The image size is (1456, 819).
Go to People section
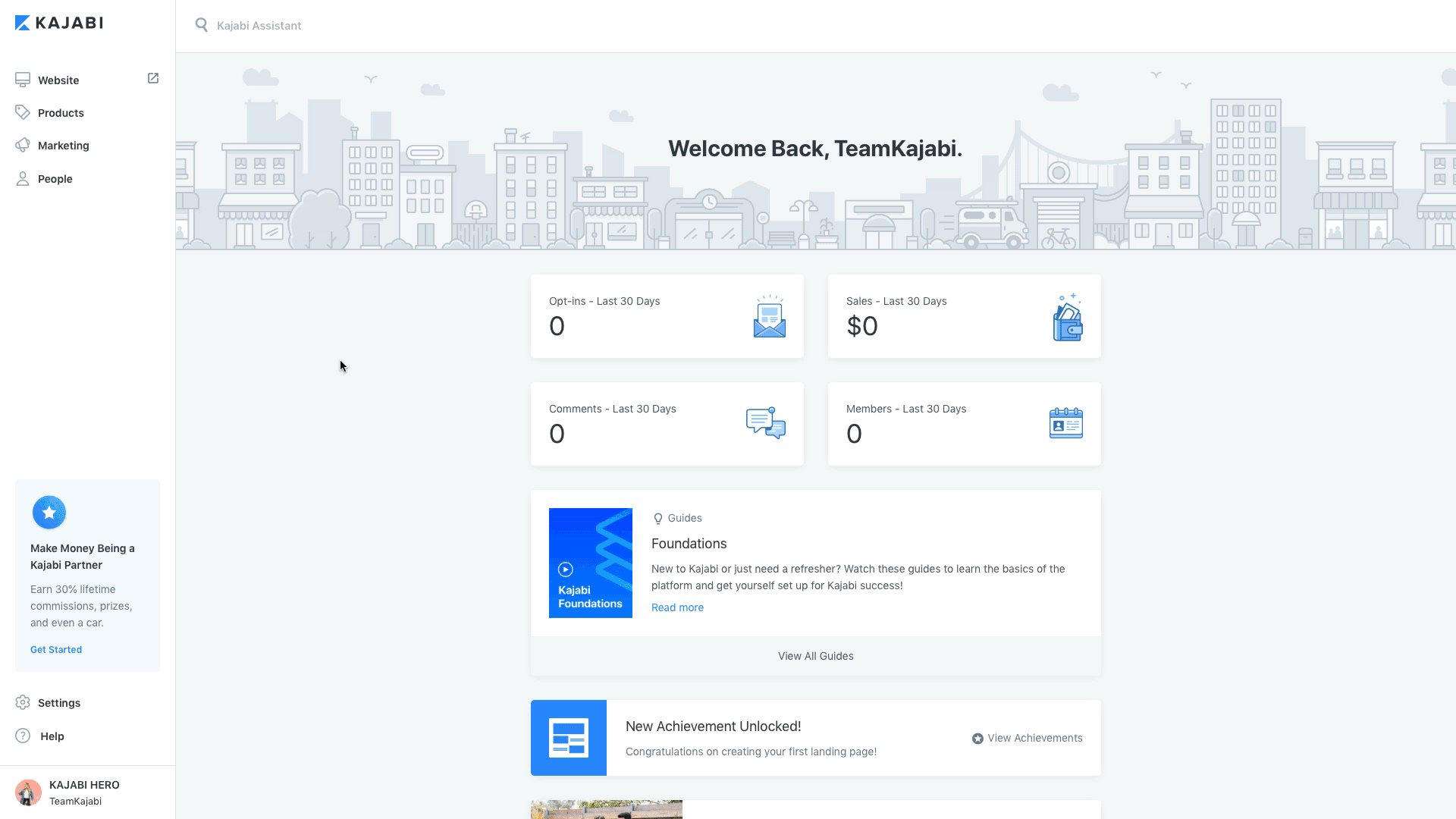pos(55,179)
